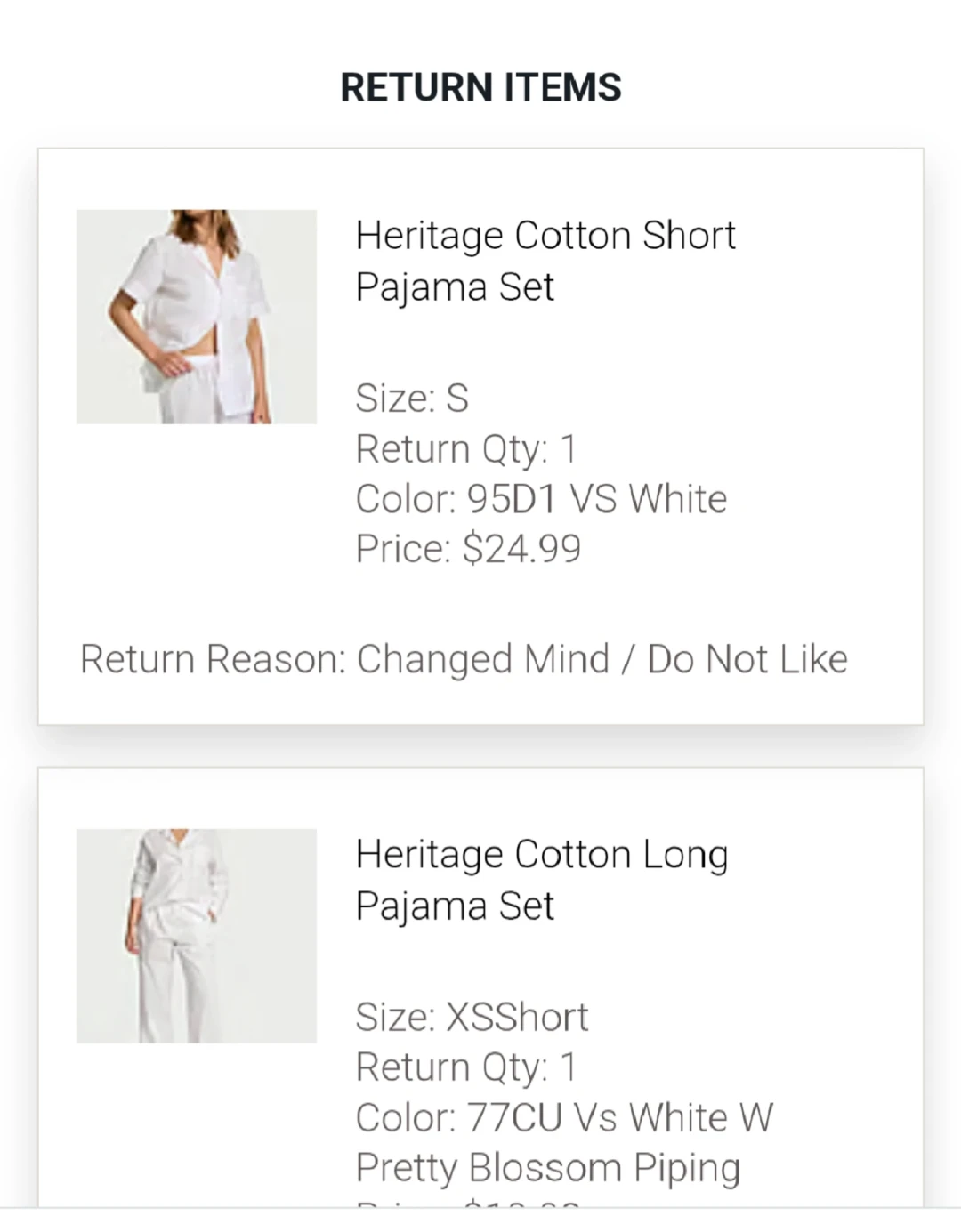Click the Changed Mind / Do Not Like value
This screenshot has height=1232, width=961.
click(x=602, y=659)
